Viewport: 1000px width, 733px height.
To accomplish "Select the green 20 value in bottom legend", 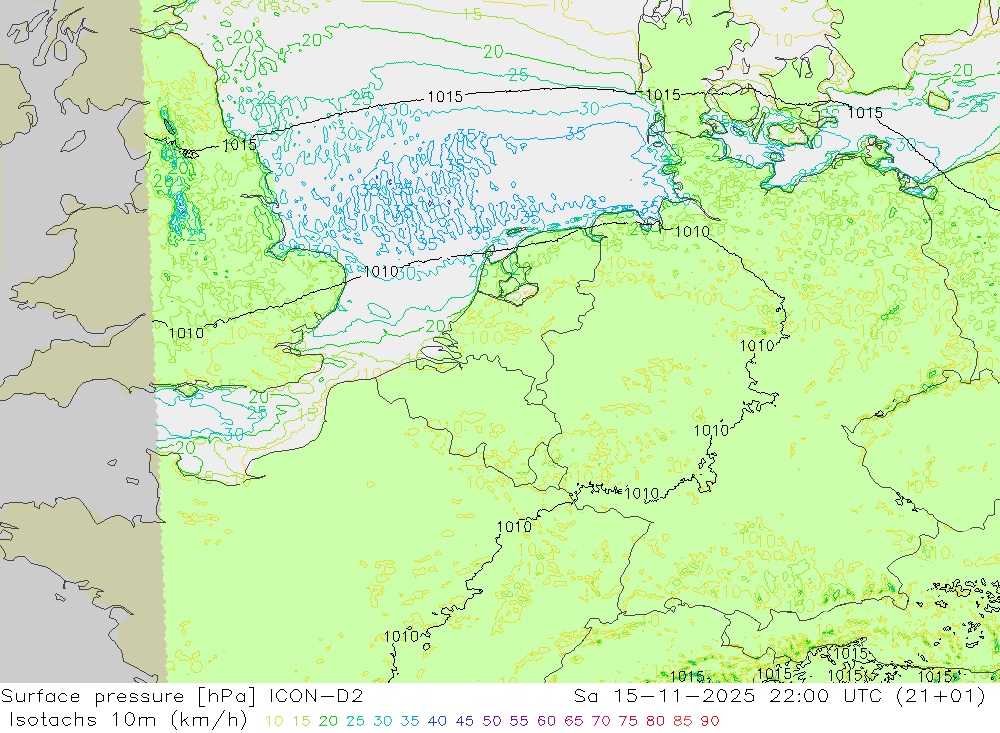I will 328,721.
